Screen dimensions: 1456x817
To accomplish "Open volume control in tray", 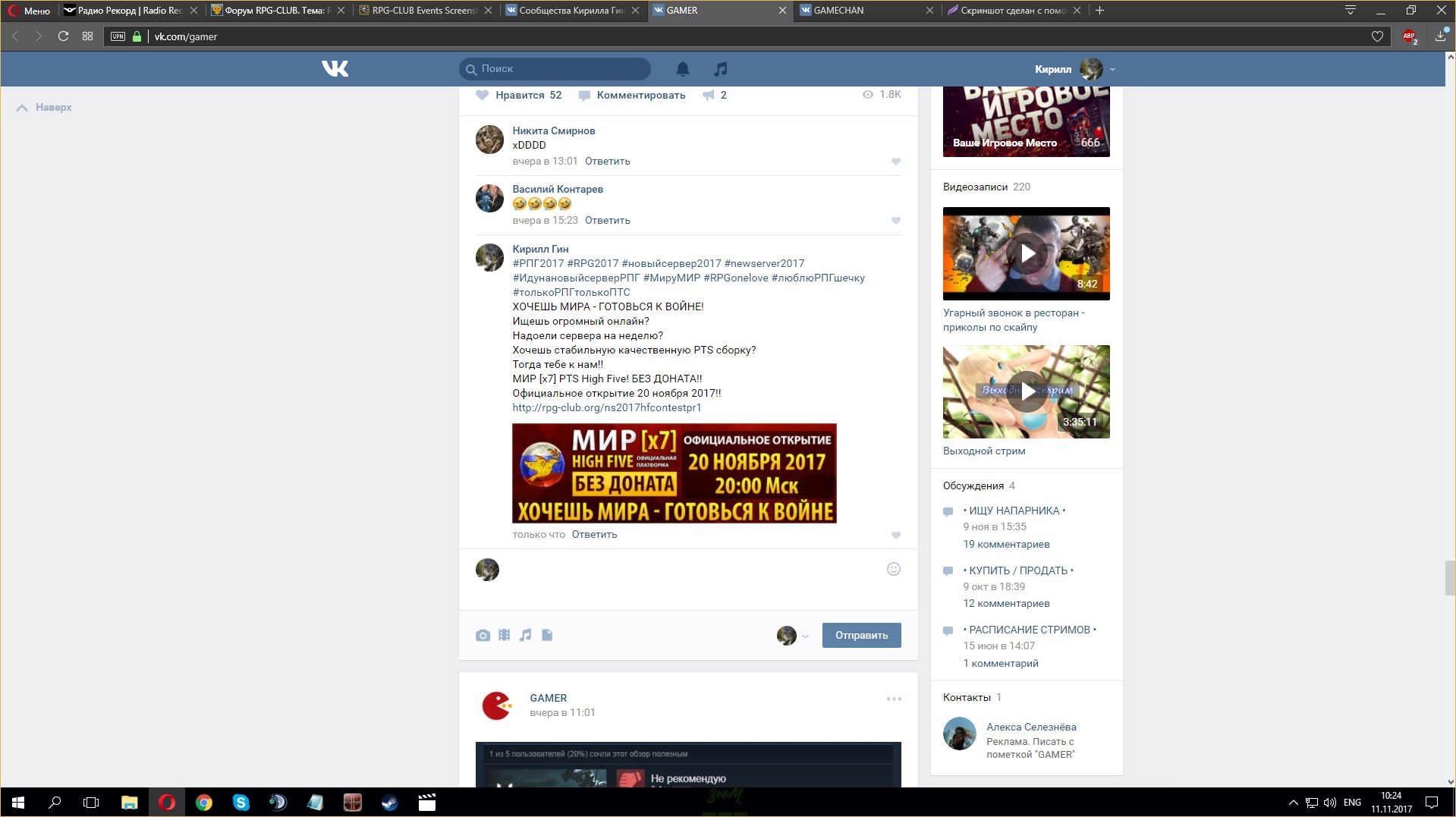I will point(1329,803).
